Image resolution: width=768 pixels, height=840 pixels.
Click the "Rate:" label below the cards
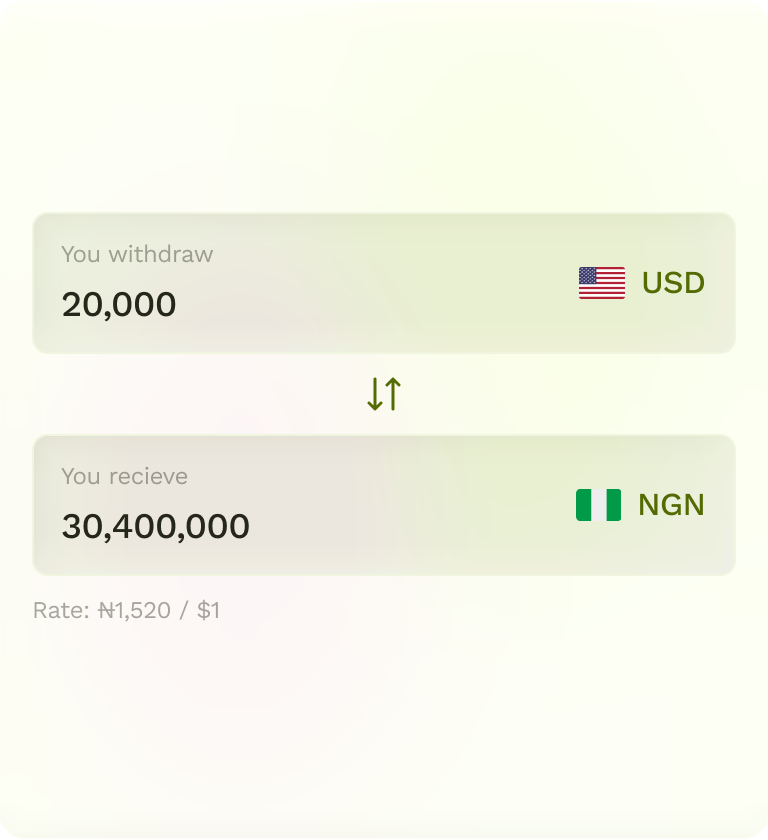pyautogui.click(x=61, y=610)
